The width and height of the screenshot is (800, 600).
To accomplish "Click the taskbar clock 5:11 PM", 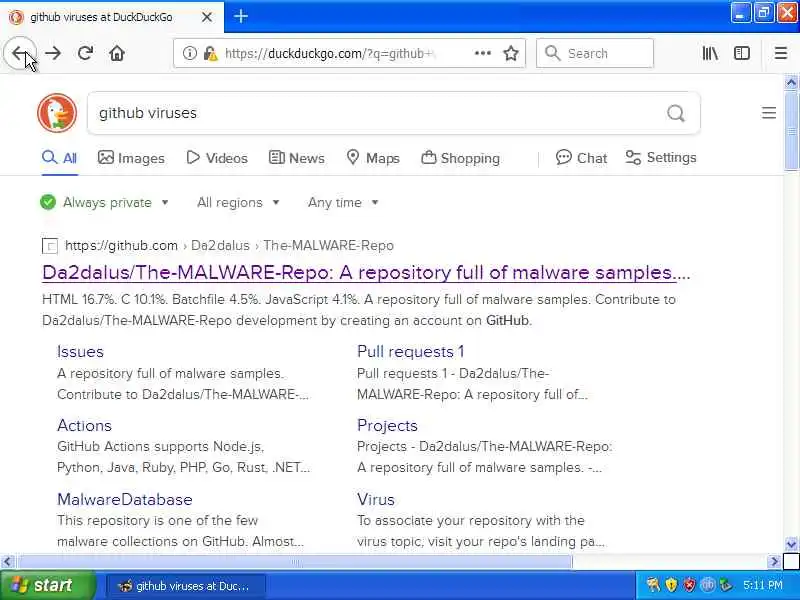I will (763, 585).
